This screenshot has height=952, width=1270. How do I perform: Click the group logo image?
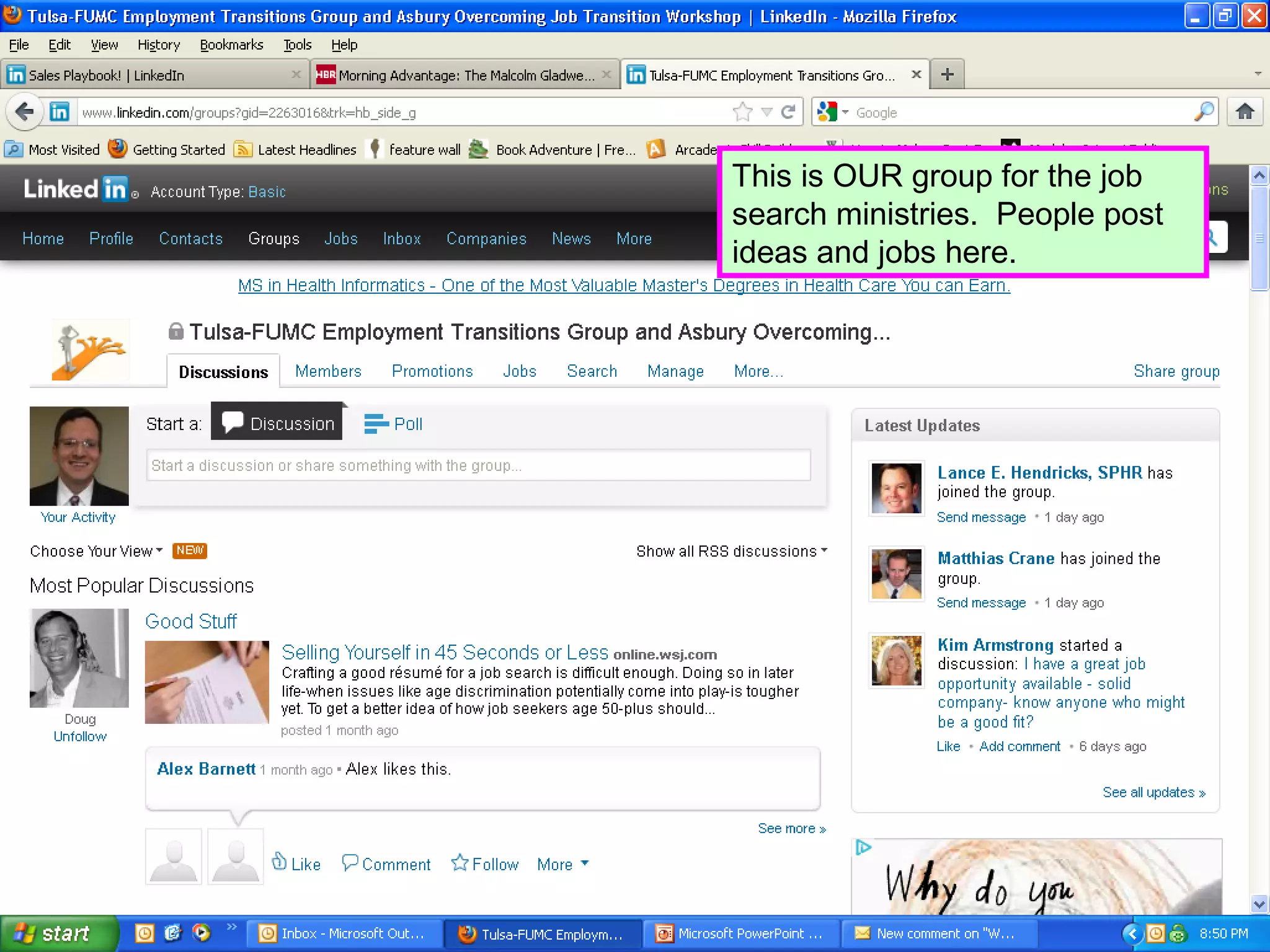tap(90, 350)
